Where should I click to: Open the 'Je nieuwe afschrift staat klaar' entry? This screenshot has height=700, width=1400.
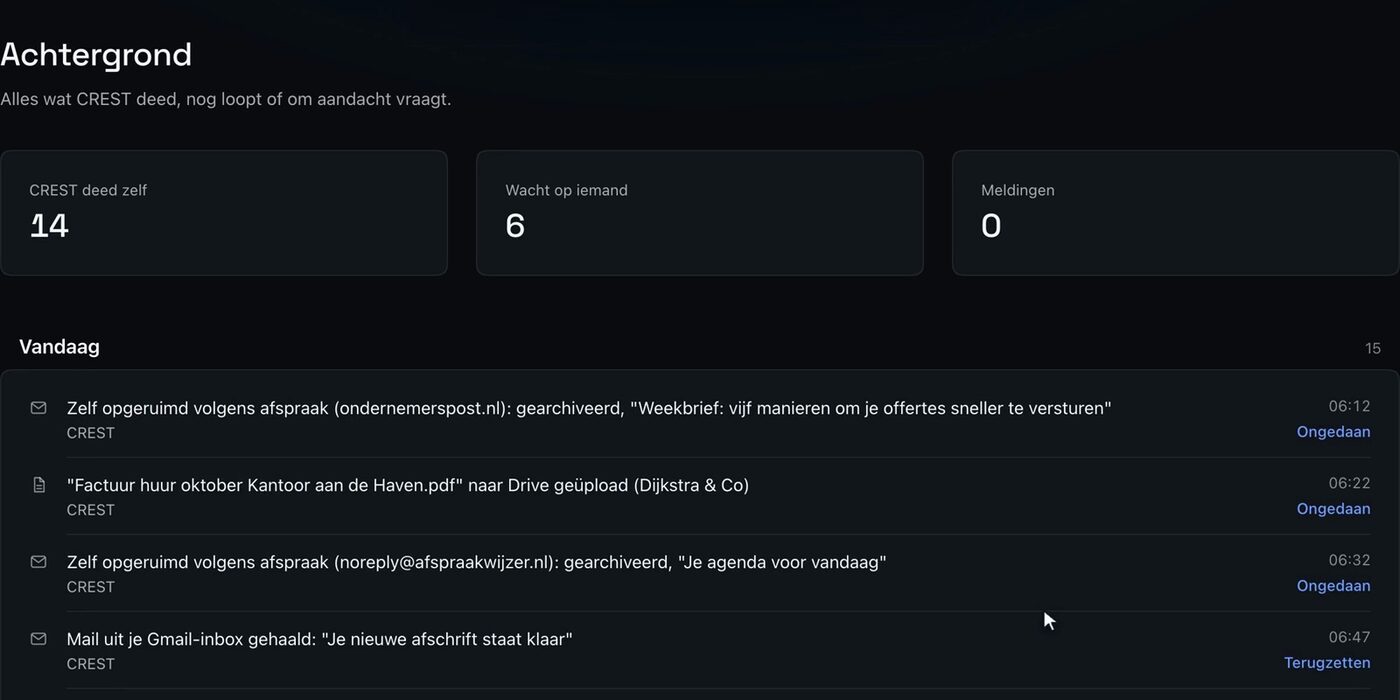[x=700, y=650]
